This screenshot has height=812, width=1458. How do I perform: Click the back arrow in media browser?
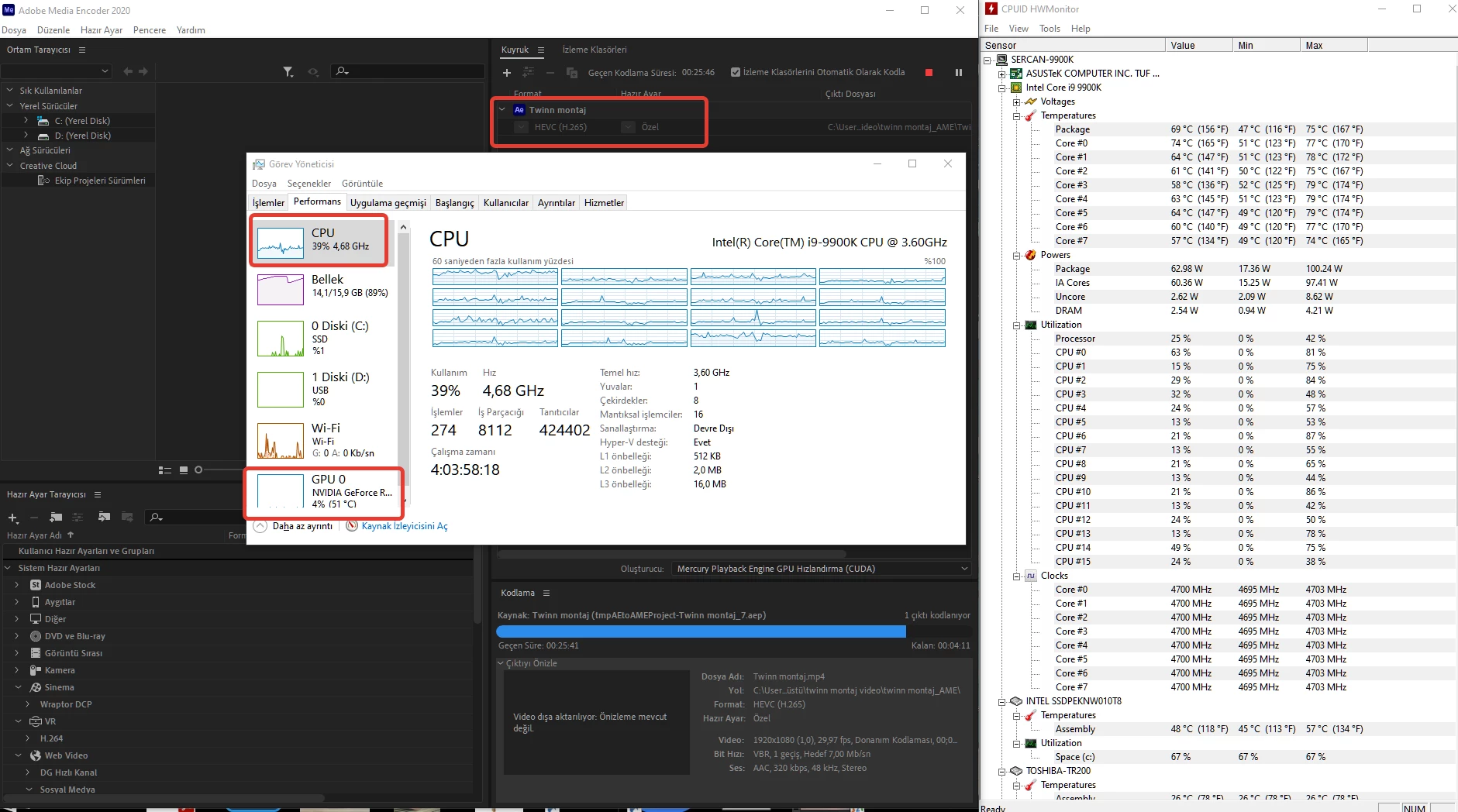click(128, 71)
